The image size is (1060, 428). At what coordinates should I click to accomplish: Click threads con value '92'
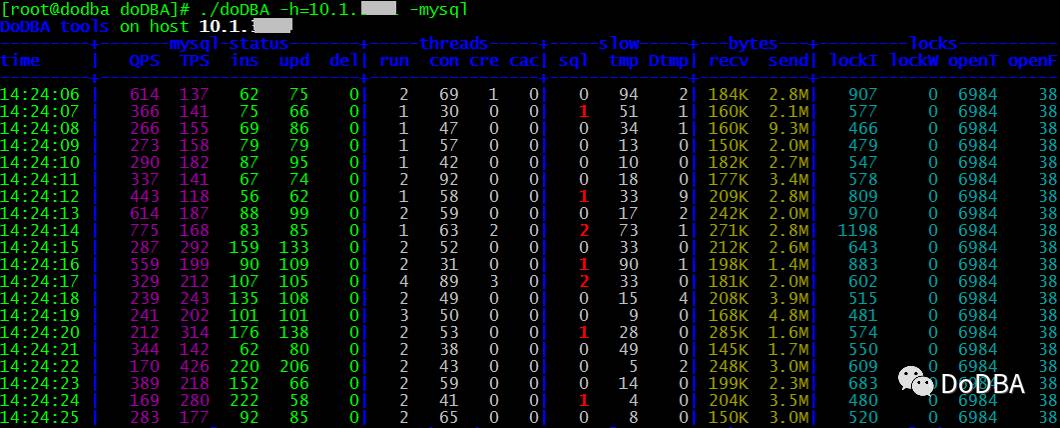point(449,179)
